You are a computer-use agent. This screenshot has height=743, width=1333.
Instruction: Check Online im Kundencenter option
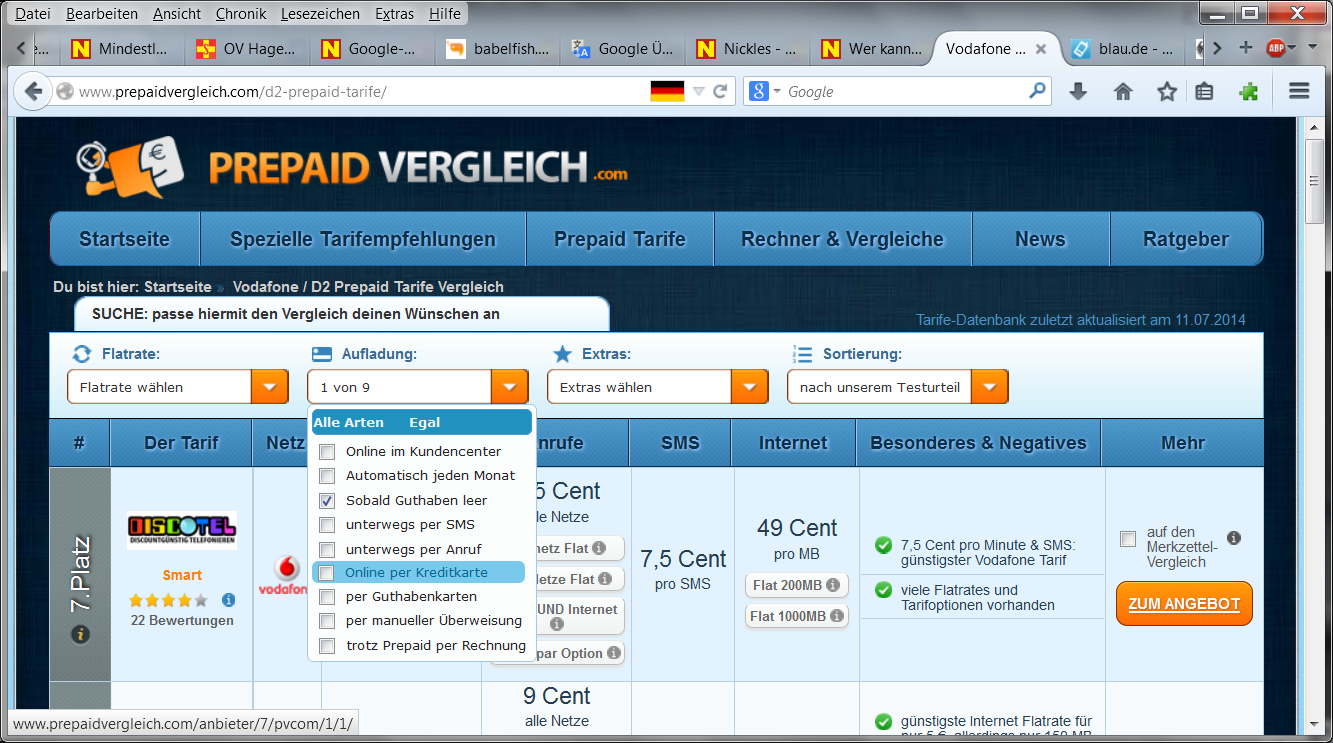pos(327,451)
